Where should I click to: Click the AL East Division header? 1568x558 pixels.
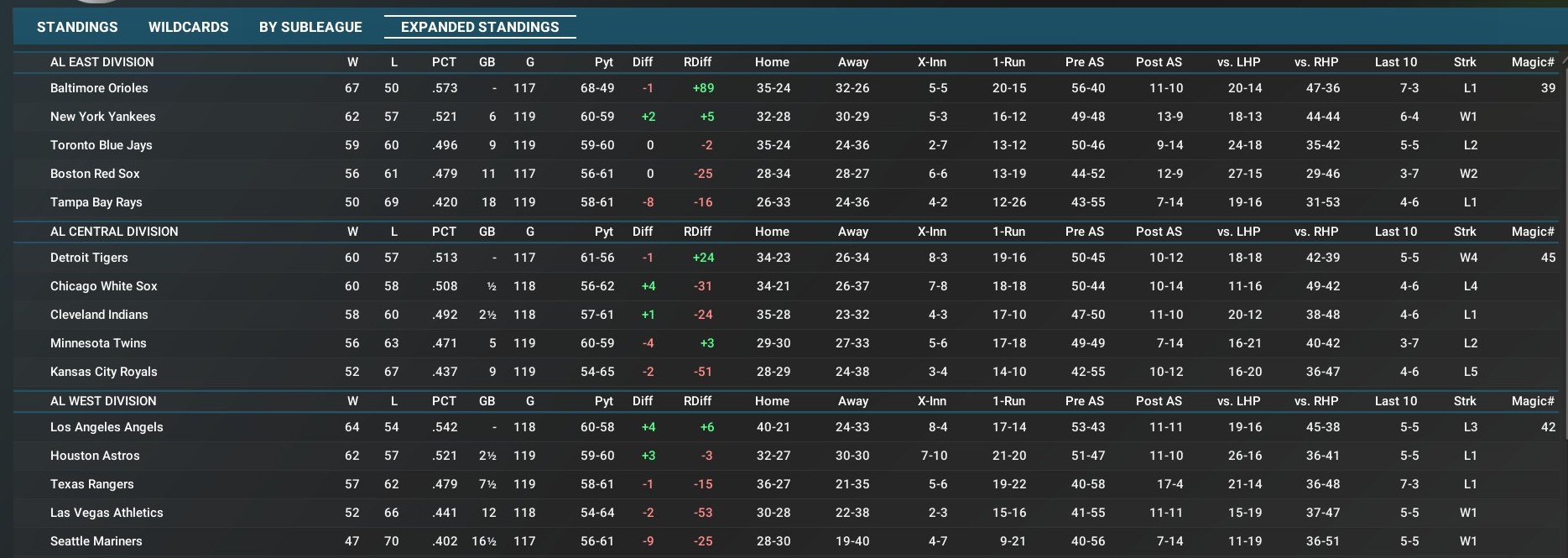(102, 62)
